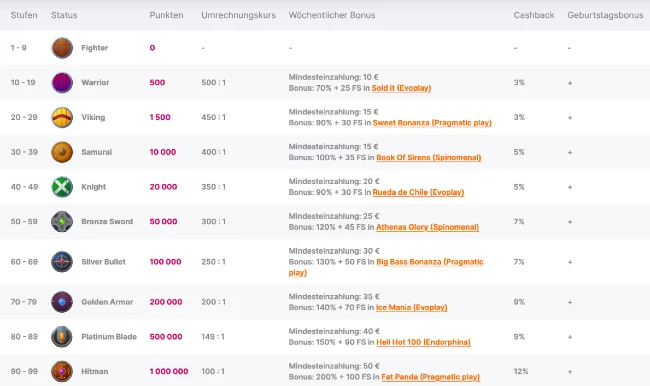Click the Bronze Sword status badge
Viewport: 650px width, 386px height.
pyautogui.click(x=62, y=222)
